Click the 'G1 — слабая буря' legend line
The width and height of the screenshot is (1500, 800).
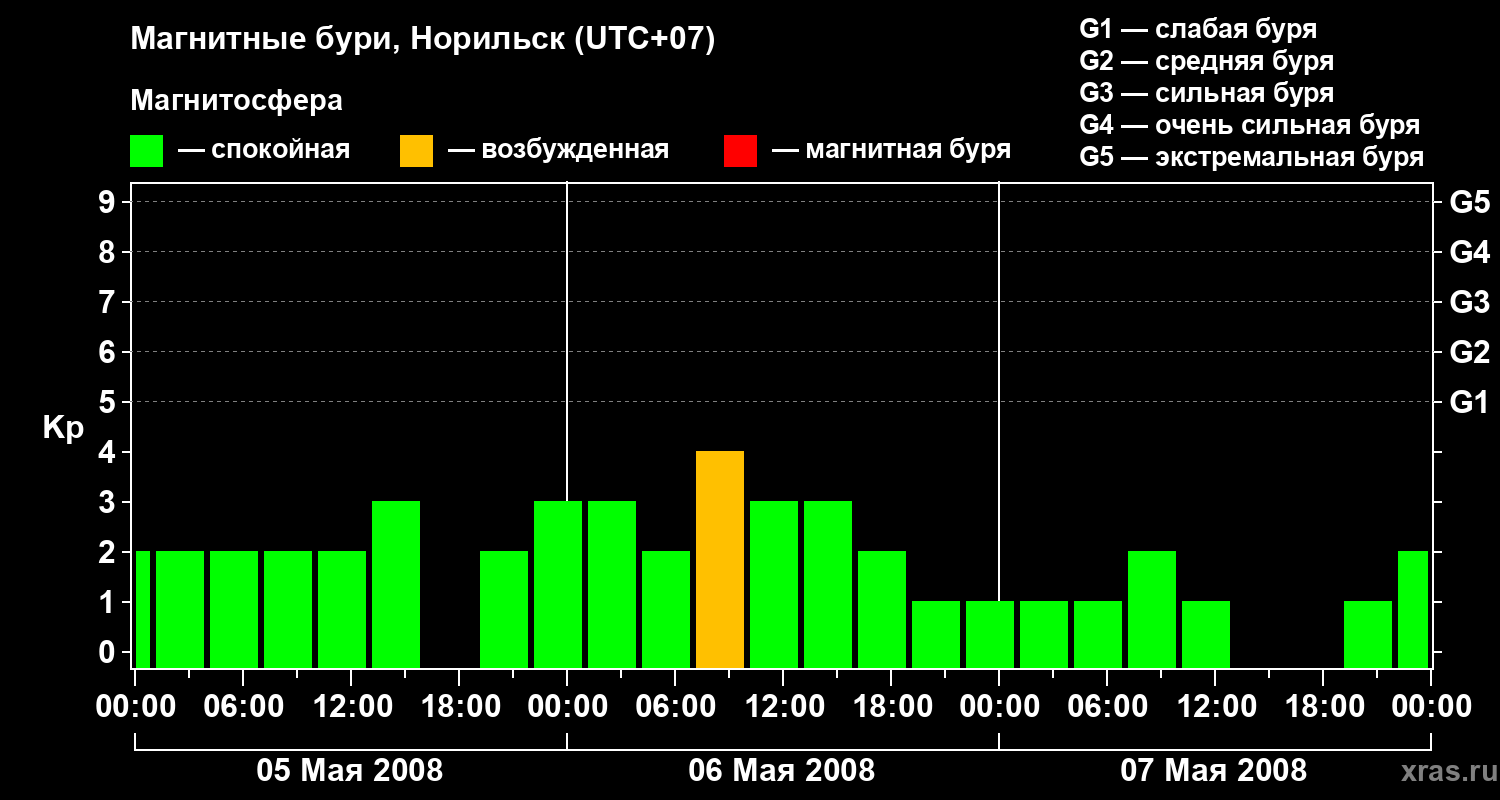coord(1198,29)
